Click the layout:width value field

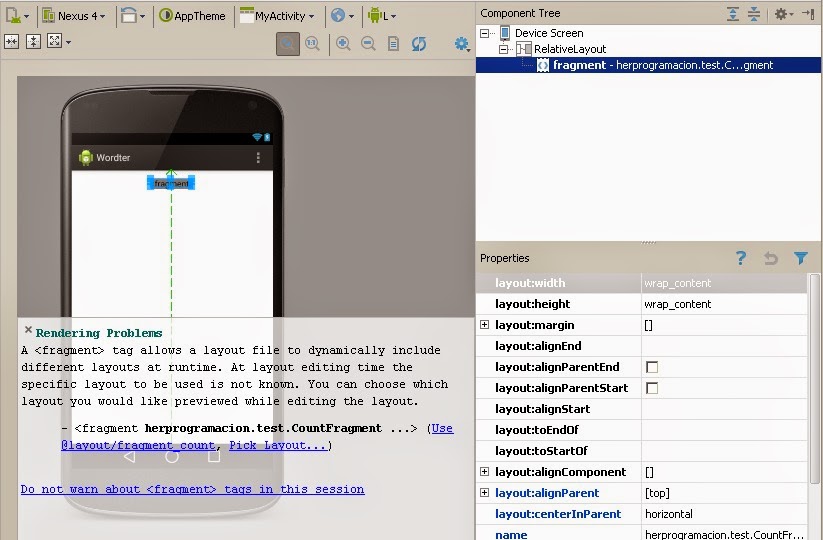click(x=724, y=283)
